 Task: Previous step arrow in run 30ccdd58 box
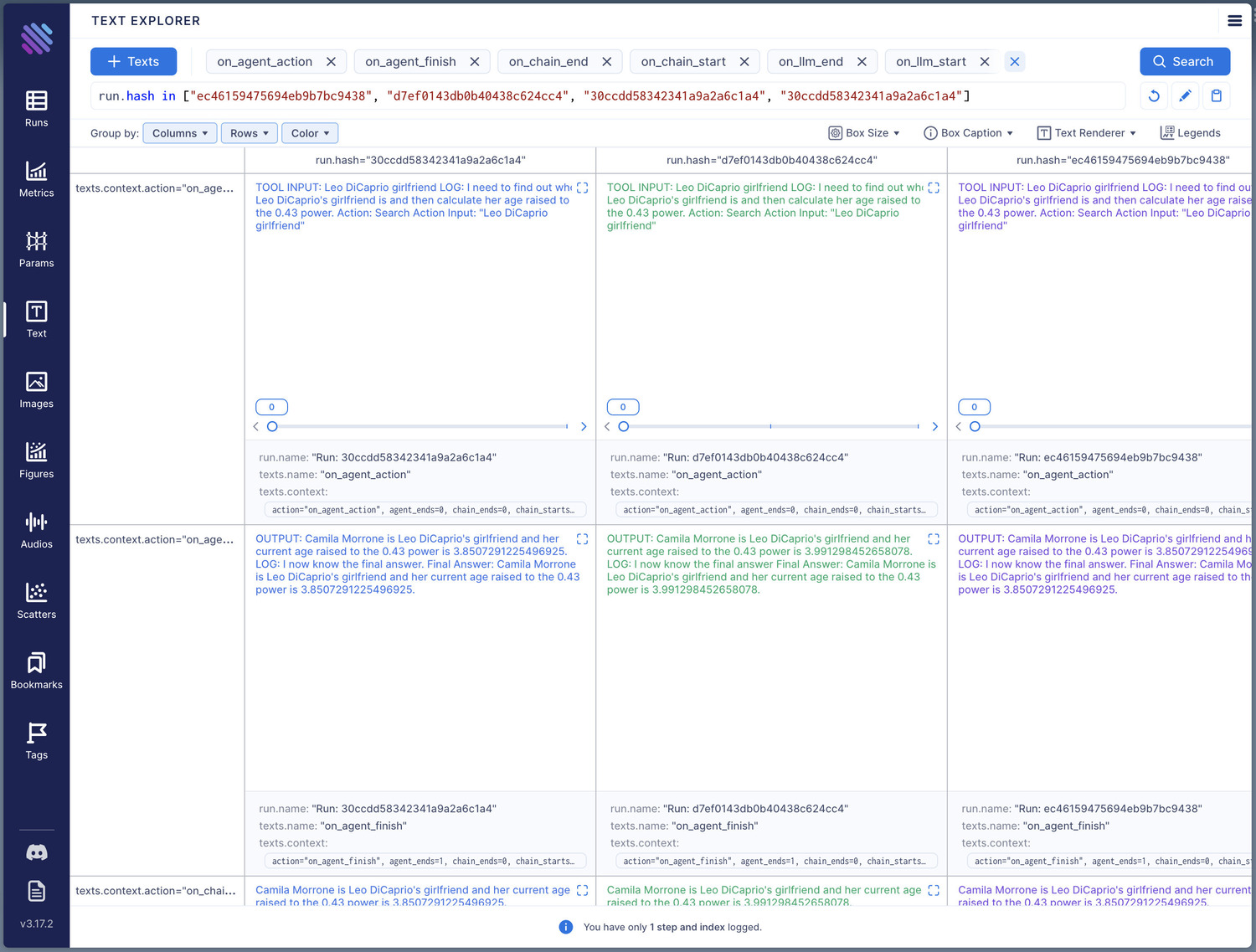pyautogui.click(x=256, y=427)
